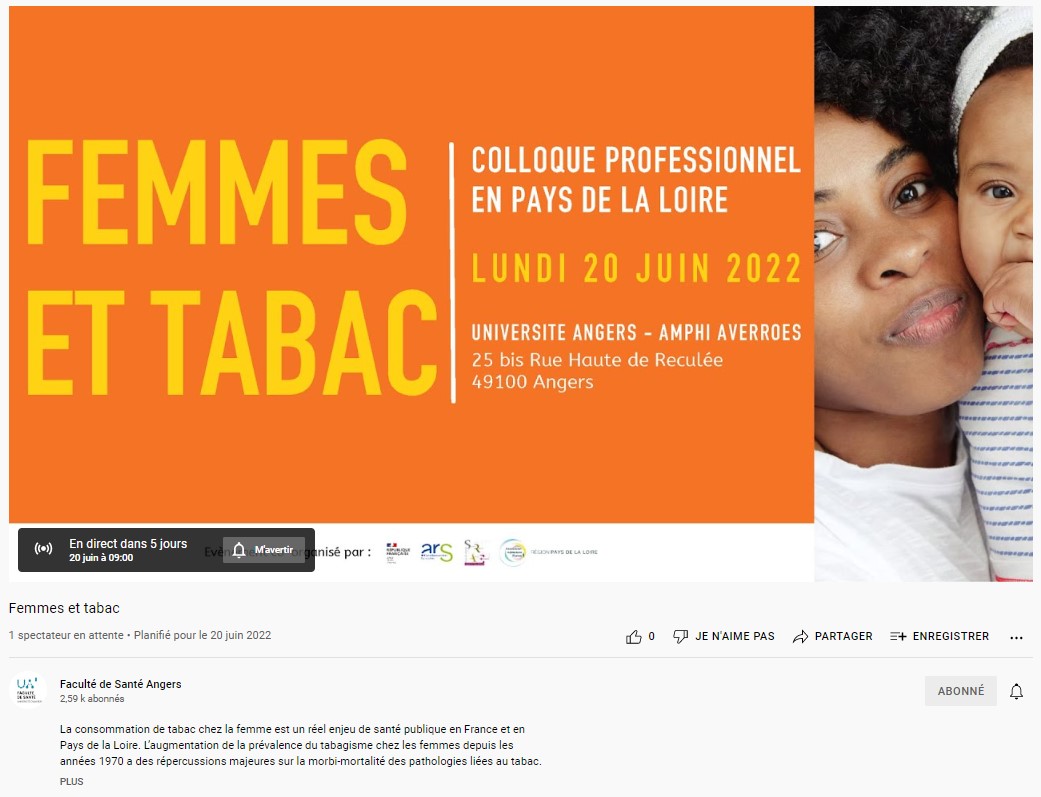1041x797 pixels.
Task: Toggle the channel notification bell
Action: point(1016,691)
